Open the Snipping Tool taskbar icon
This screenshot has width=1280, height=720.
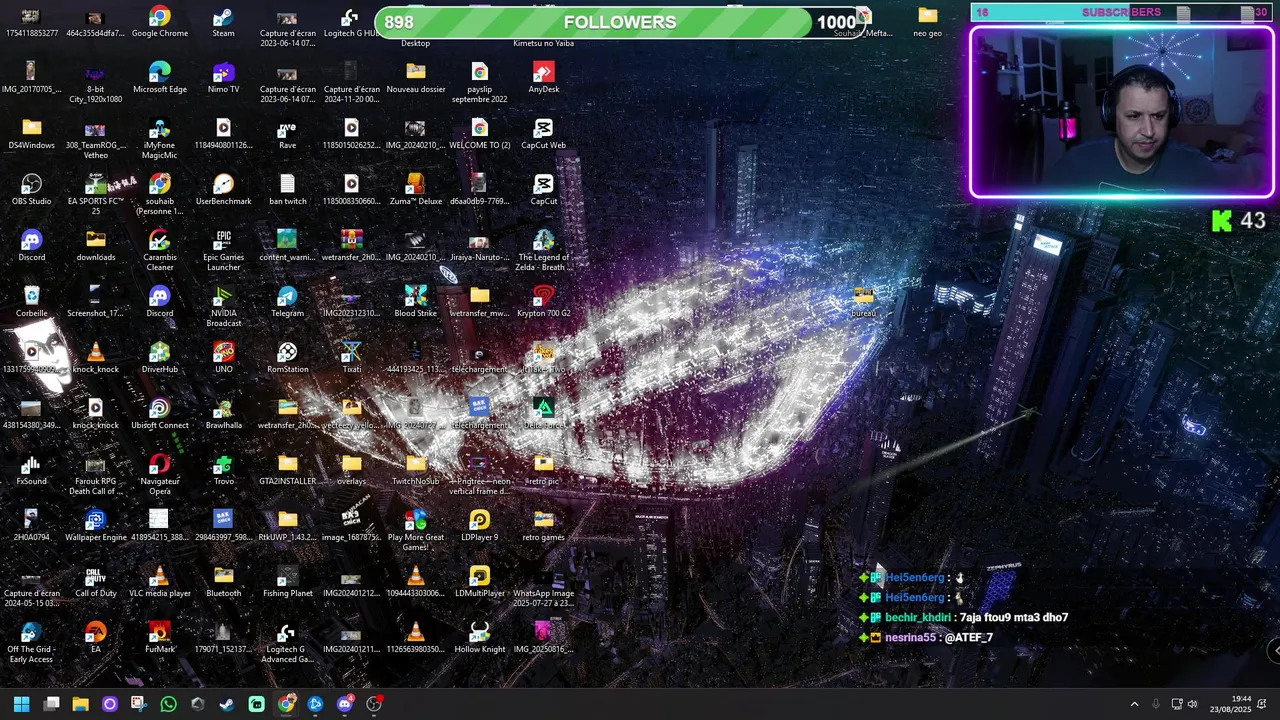click(x=138, y=704)
